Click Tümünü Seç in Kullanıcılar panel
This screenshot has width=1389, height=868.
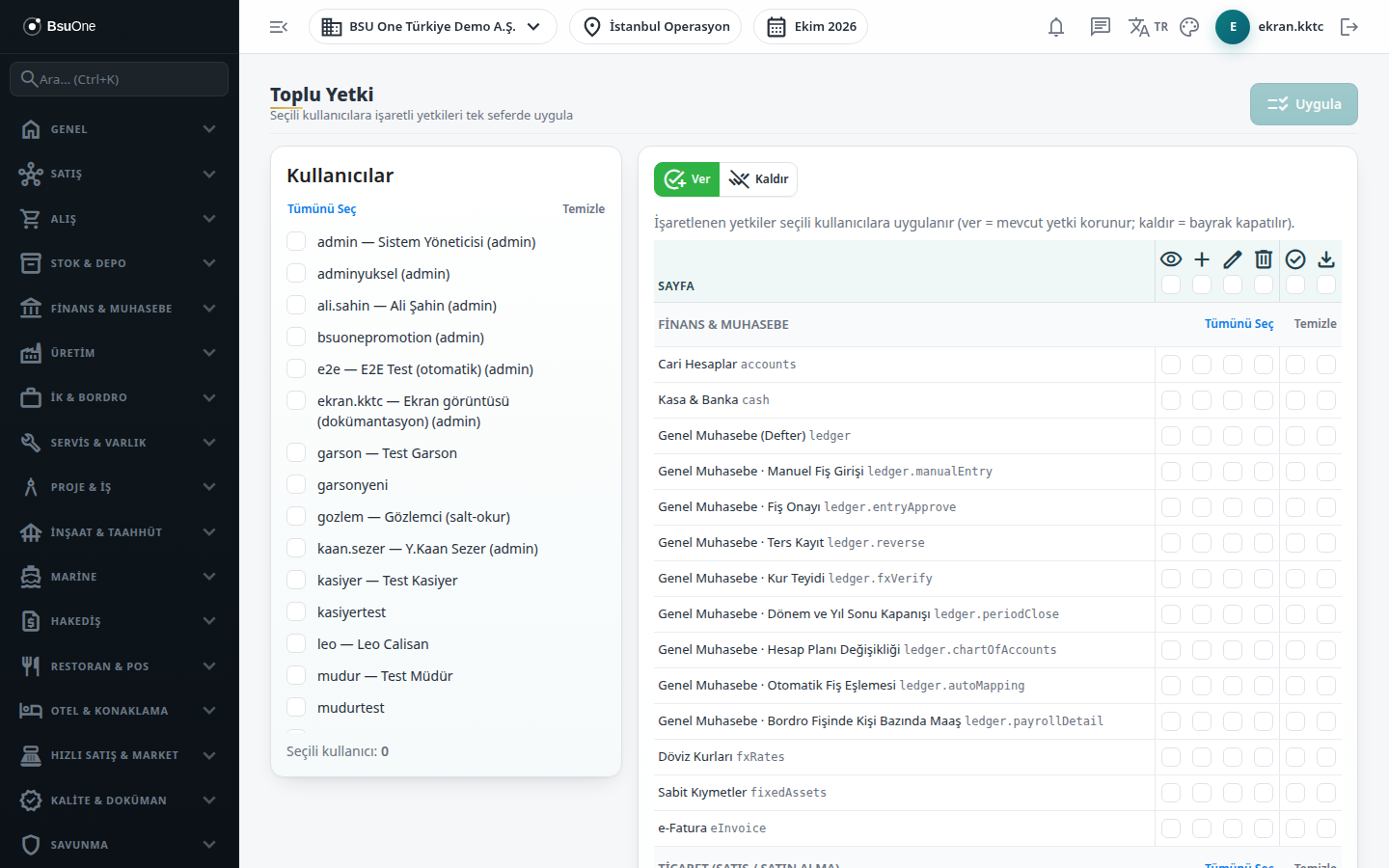[322, 209]
